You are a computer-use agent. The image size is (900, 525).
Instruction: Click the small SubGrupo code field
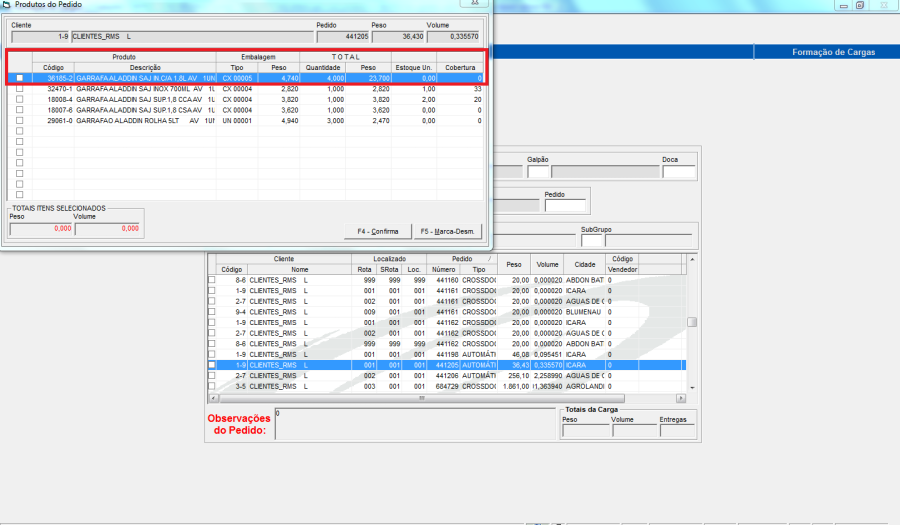click(591, 240)
